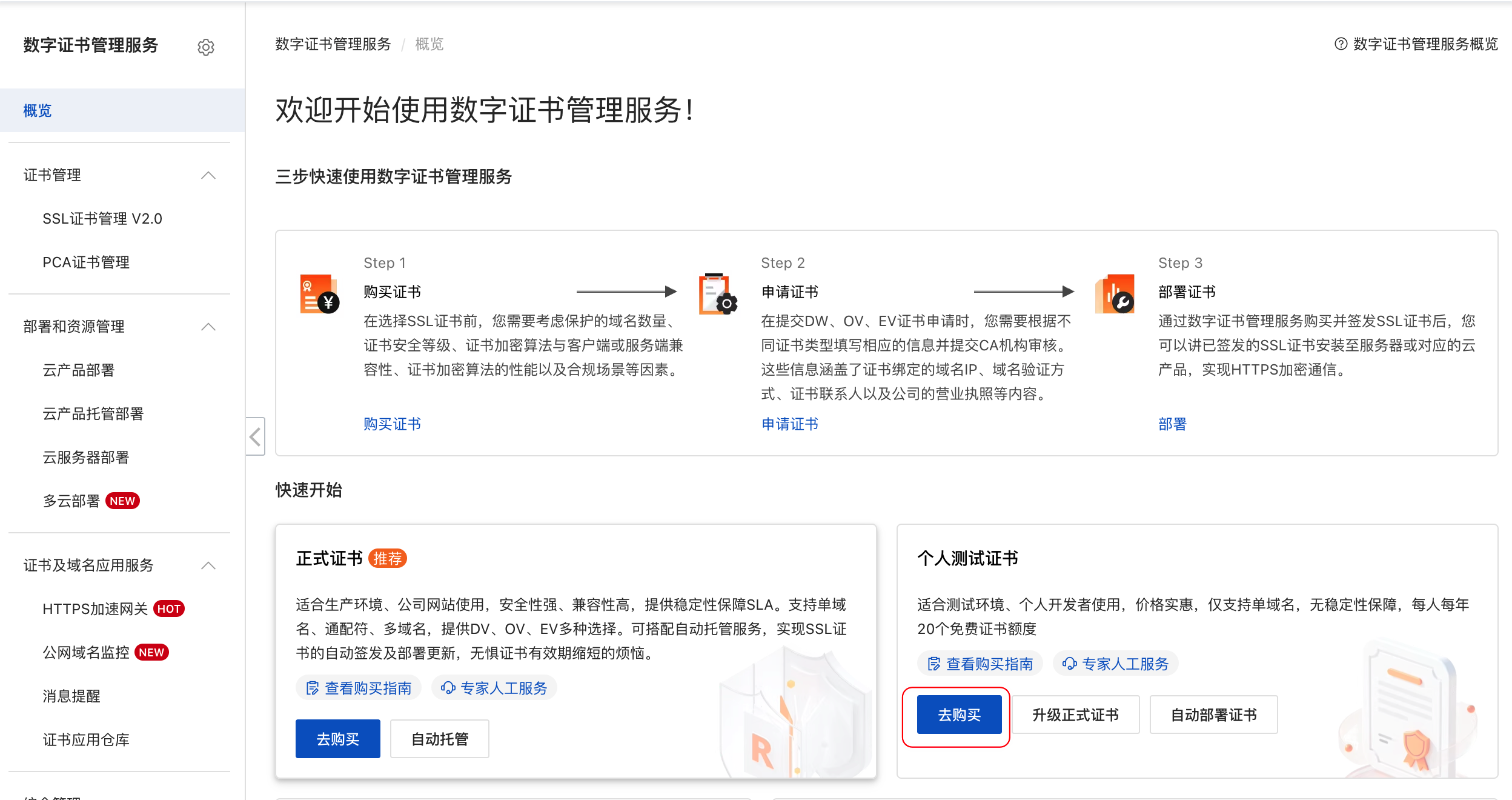Click the 升级正式证书 button
This screenshot has height=800, width=1512.
[x=1075, y=715]
